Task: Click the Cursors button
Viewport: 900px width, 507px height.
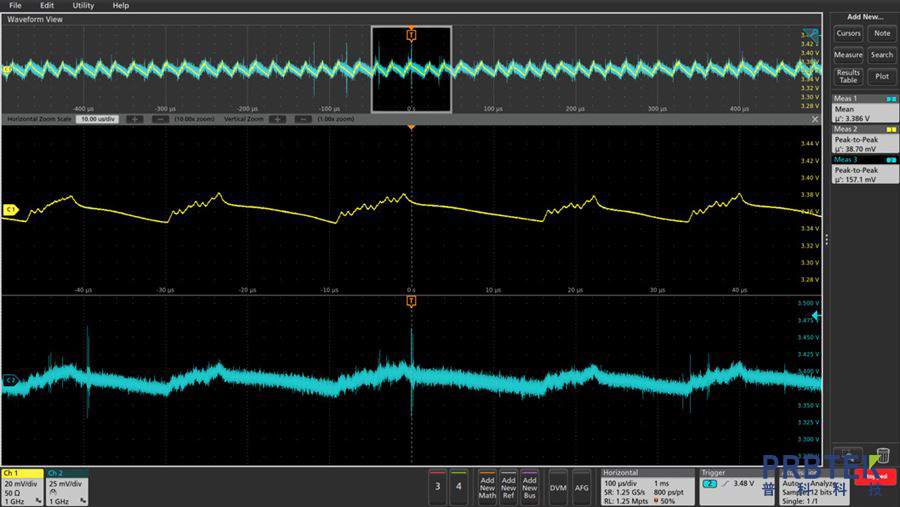Action: (848, 33)
